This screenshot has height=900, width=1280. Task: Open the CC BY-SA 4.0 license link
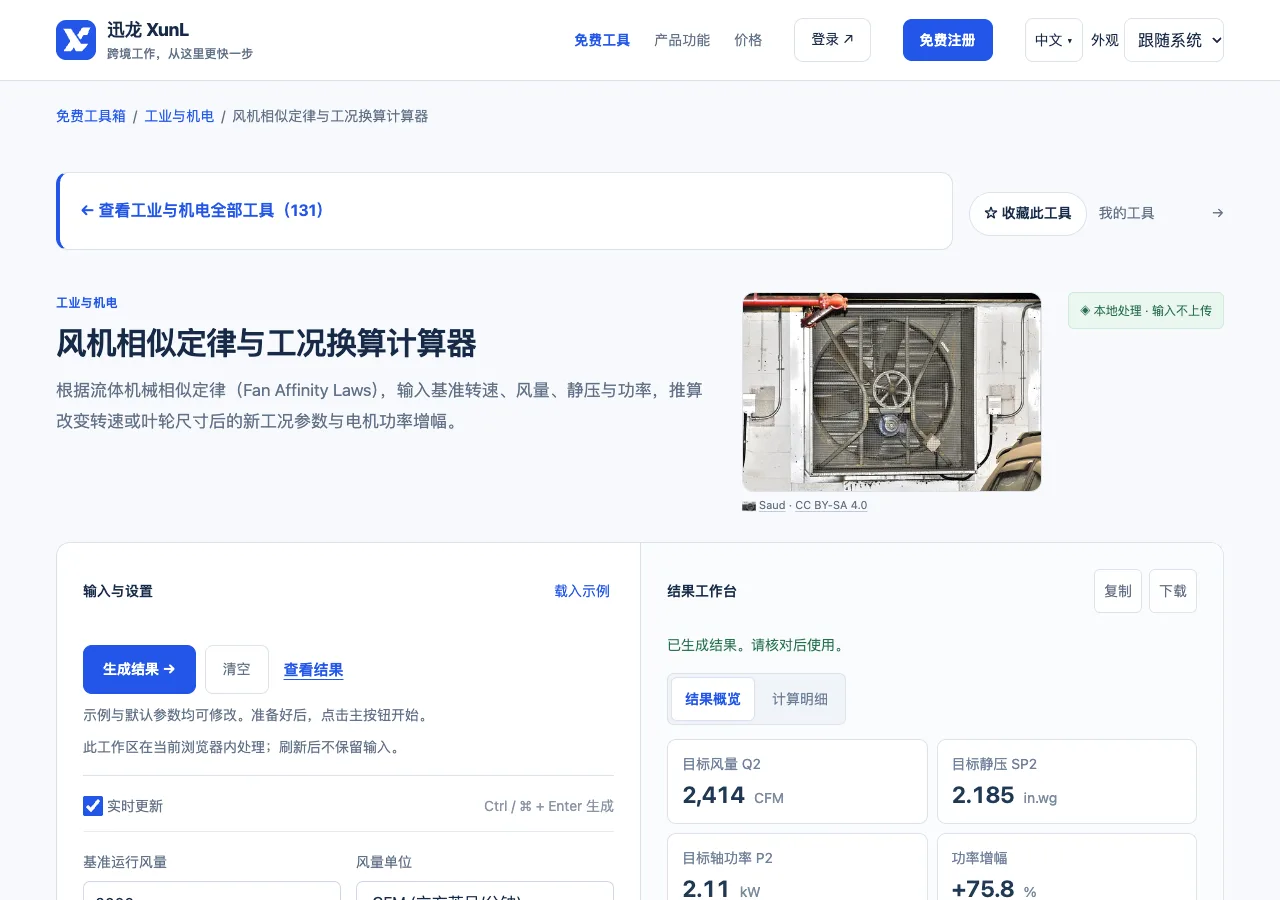[831, 505]
